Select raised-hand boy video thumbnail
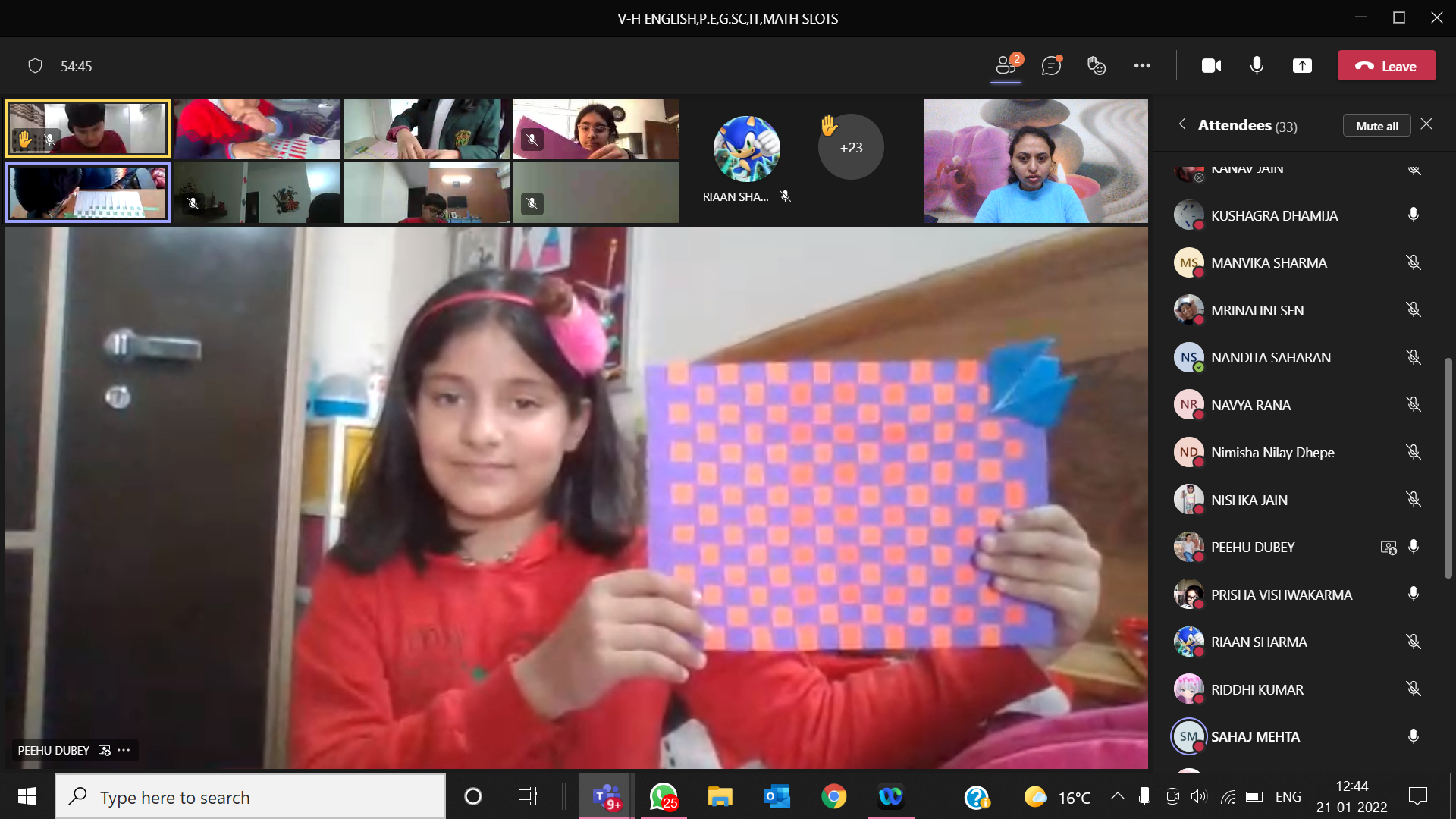The width and height of the screenshot is (1456, 819). pos(87,129)
